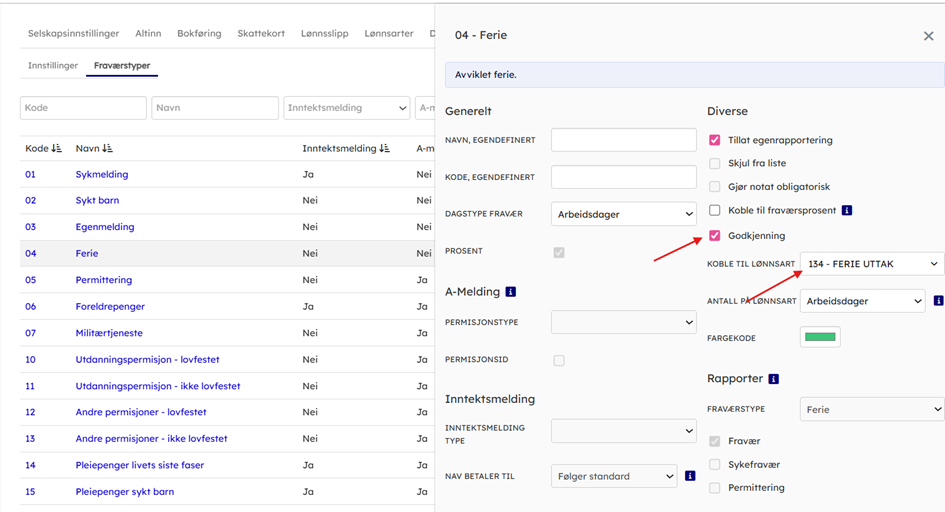
Task: Open the Sykmelding absence type link
Action: tap(102, 174)
